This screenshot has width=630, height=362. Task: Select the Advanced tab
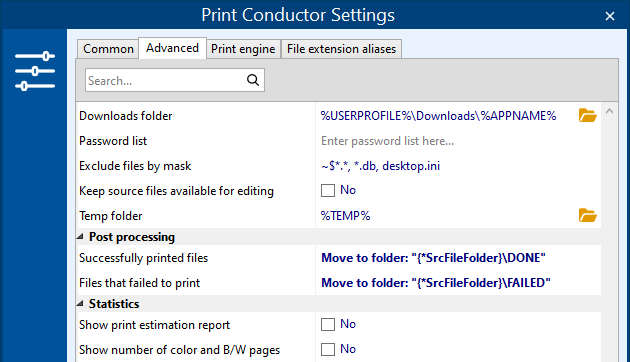pyautogui.click(x=172, y=48)
